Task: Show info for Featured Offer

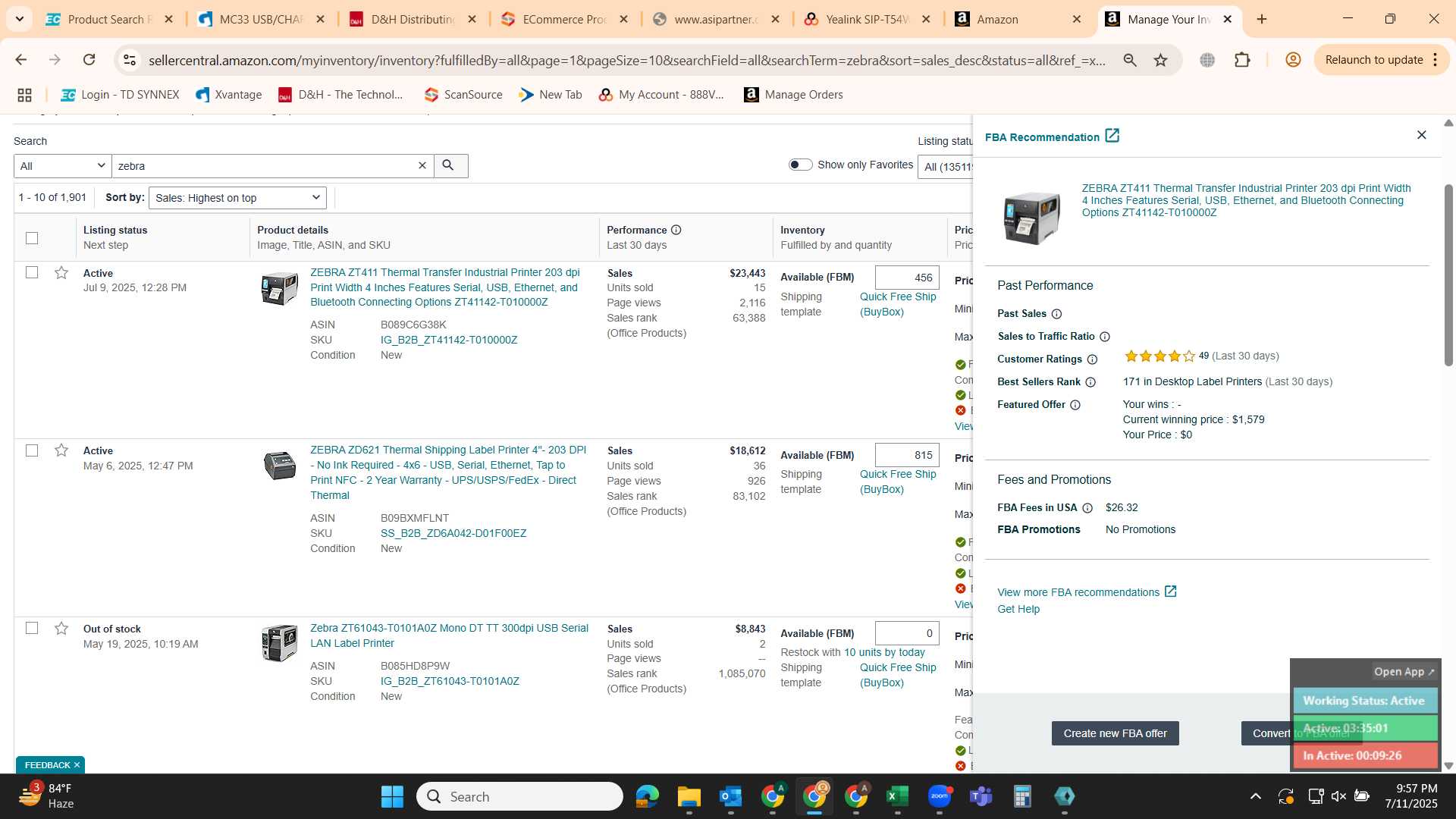Action: pos(1075,405)
